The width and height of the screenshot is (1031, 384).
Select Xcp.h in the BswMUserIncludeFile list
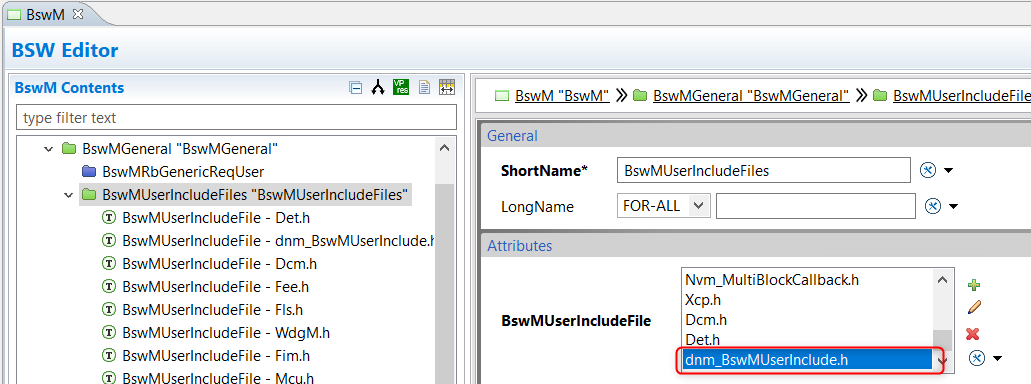tap(703, 300)
